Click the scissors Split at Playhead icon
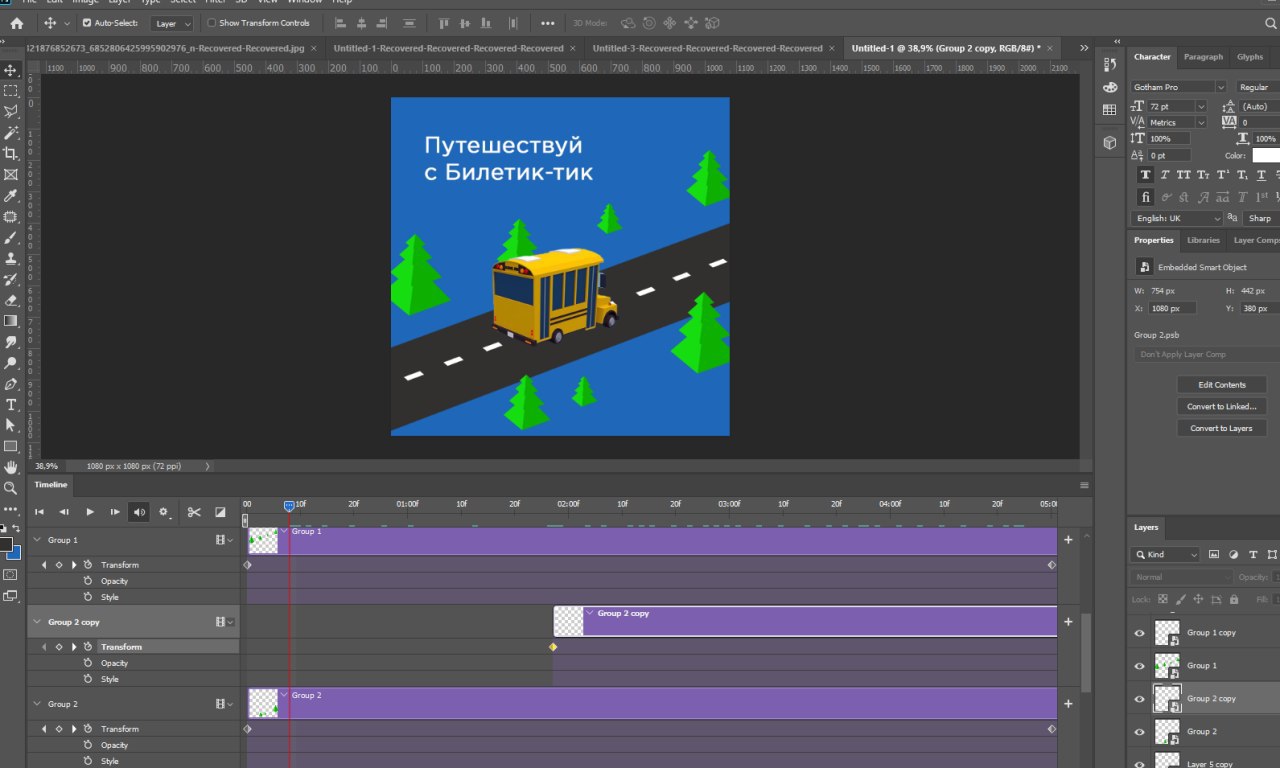The width and height of the screenshot is (1280, 768). click(x=194, y=512)
